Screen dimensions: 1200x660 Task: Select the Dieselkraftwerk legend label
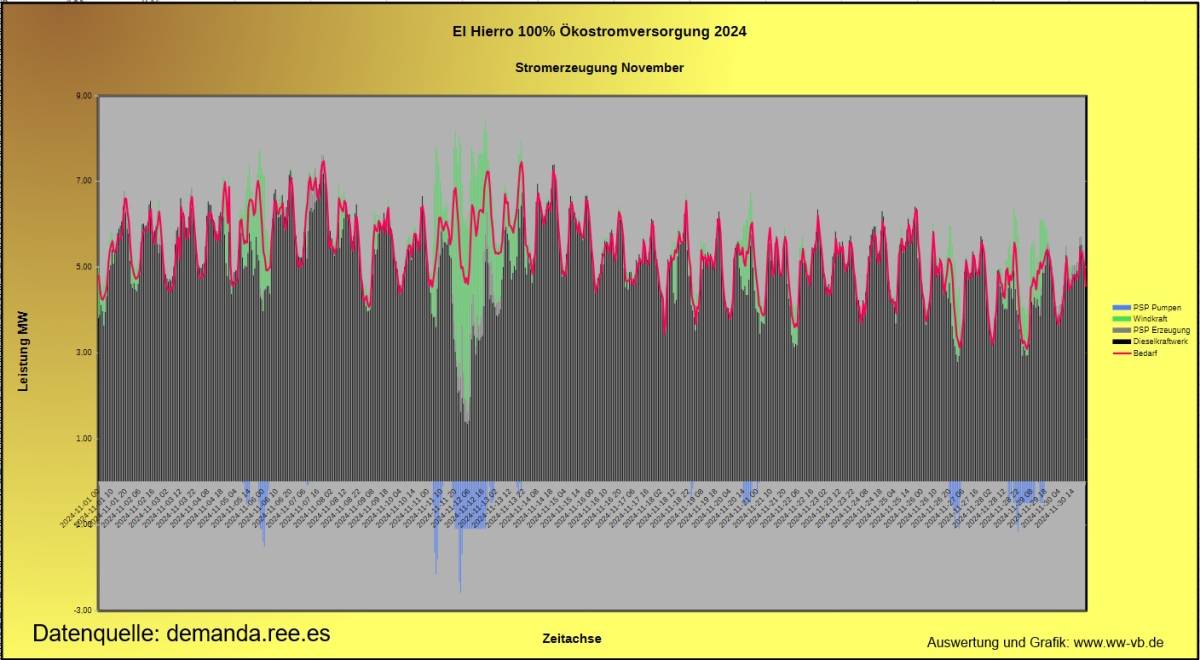click(x=1162, y=342)
